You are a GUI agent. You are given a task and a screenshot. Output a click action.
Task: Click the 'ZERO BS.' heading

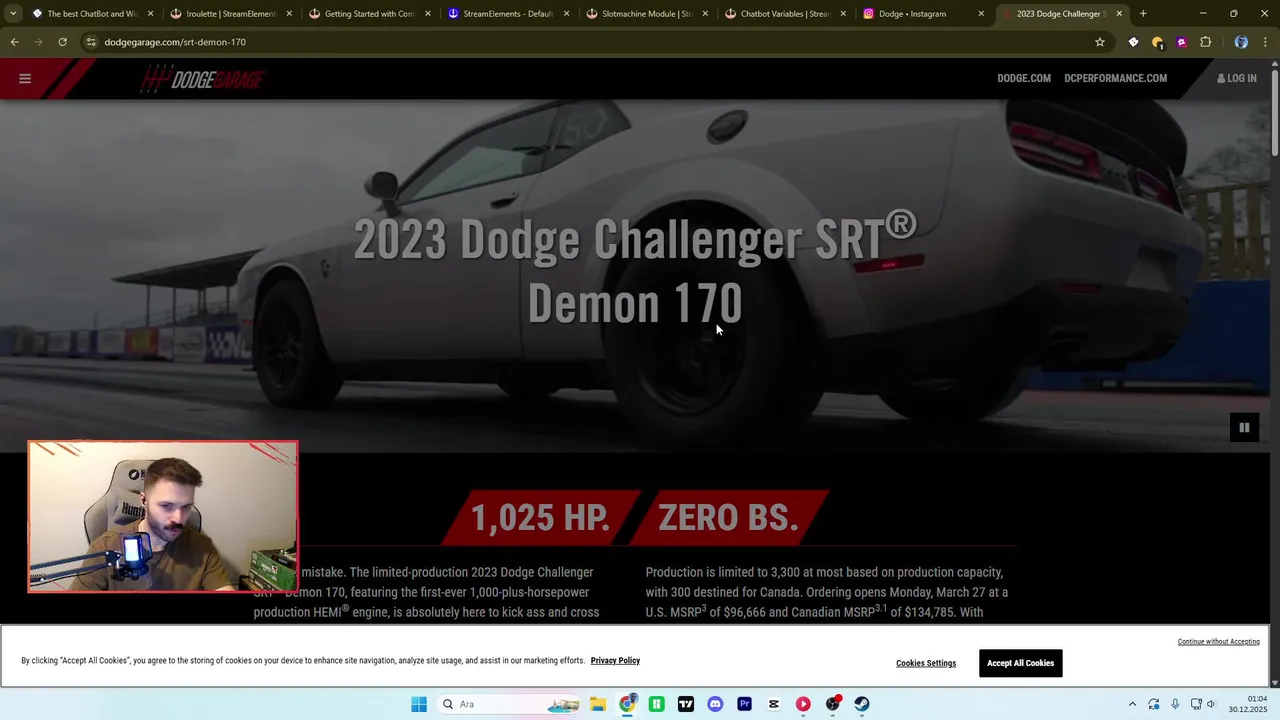coord(728,518)
